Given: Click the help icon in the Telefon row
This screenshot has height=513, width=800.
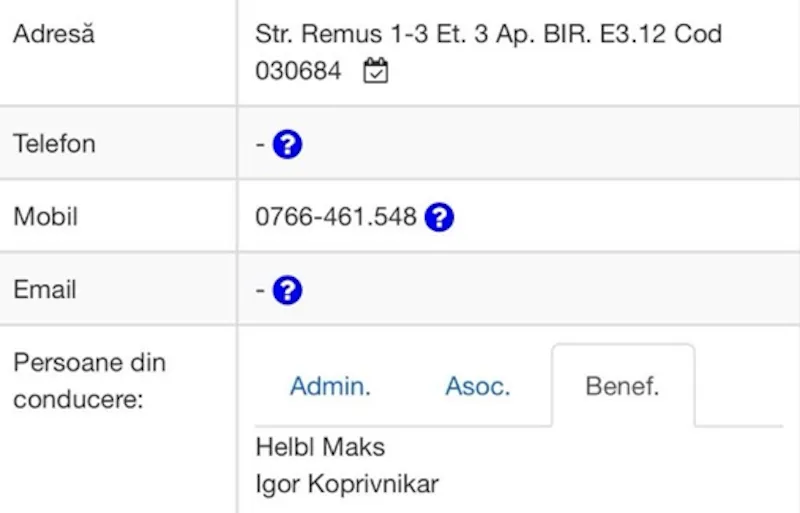Looking at the screenshot, I should pos(287,144).
